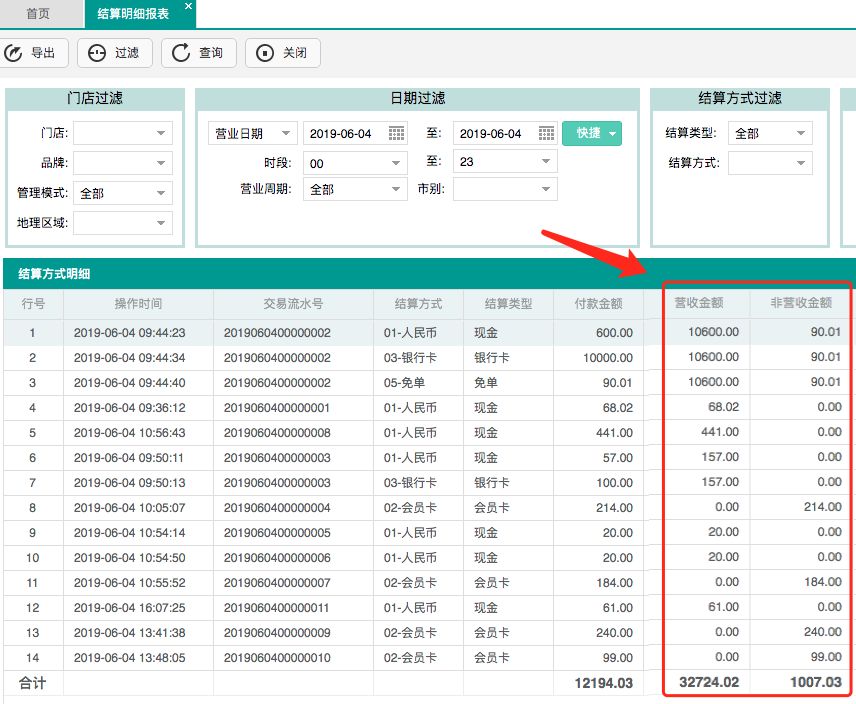Open the 品牌 dropdown
856x704 pixels.
[123, 163]
